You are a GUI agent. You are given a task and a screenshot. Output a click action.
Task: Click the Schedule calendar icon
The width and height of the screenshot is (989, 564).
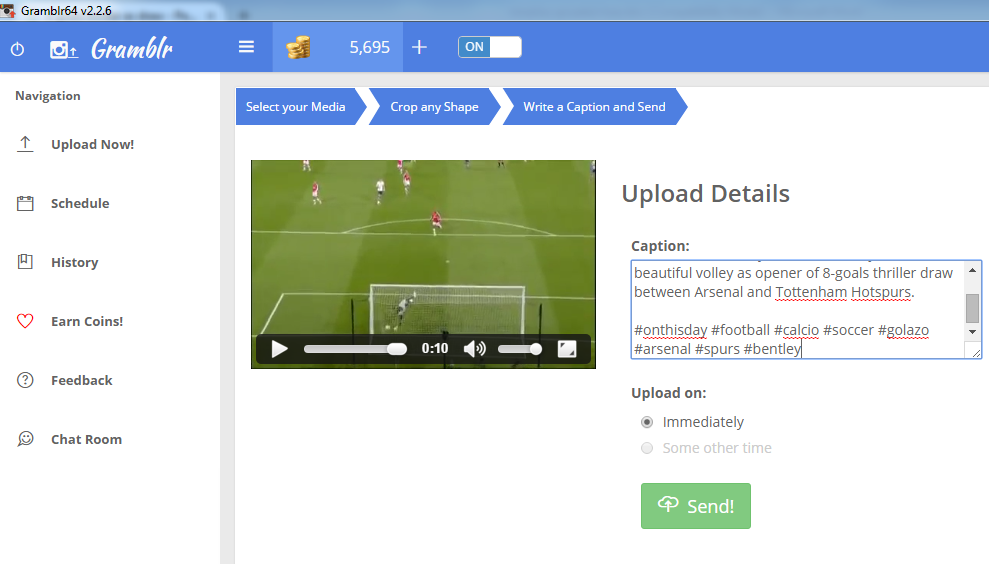25,203
